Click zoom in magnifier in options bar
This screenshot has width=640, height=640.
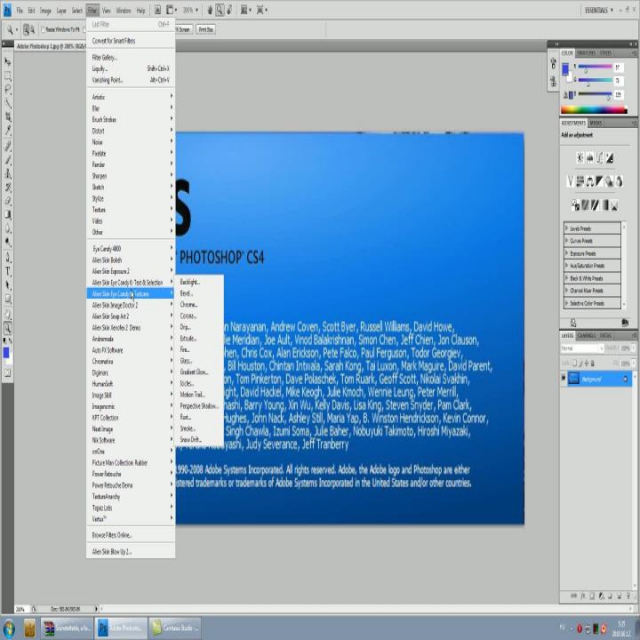point(27,29)
